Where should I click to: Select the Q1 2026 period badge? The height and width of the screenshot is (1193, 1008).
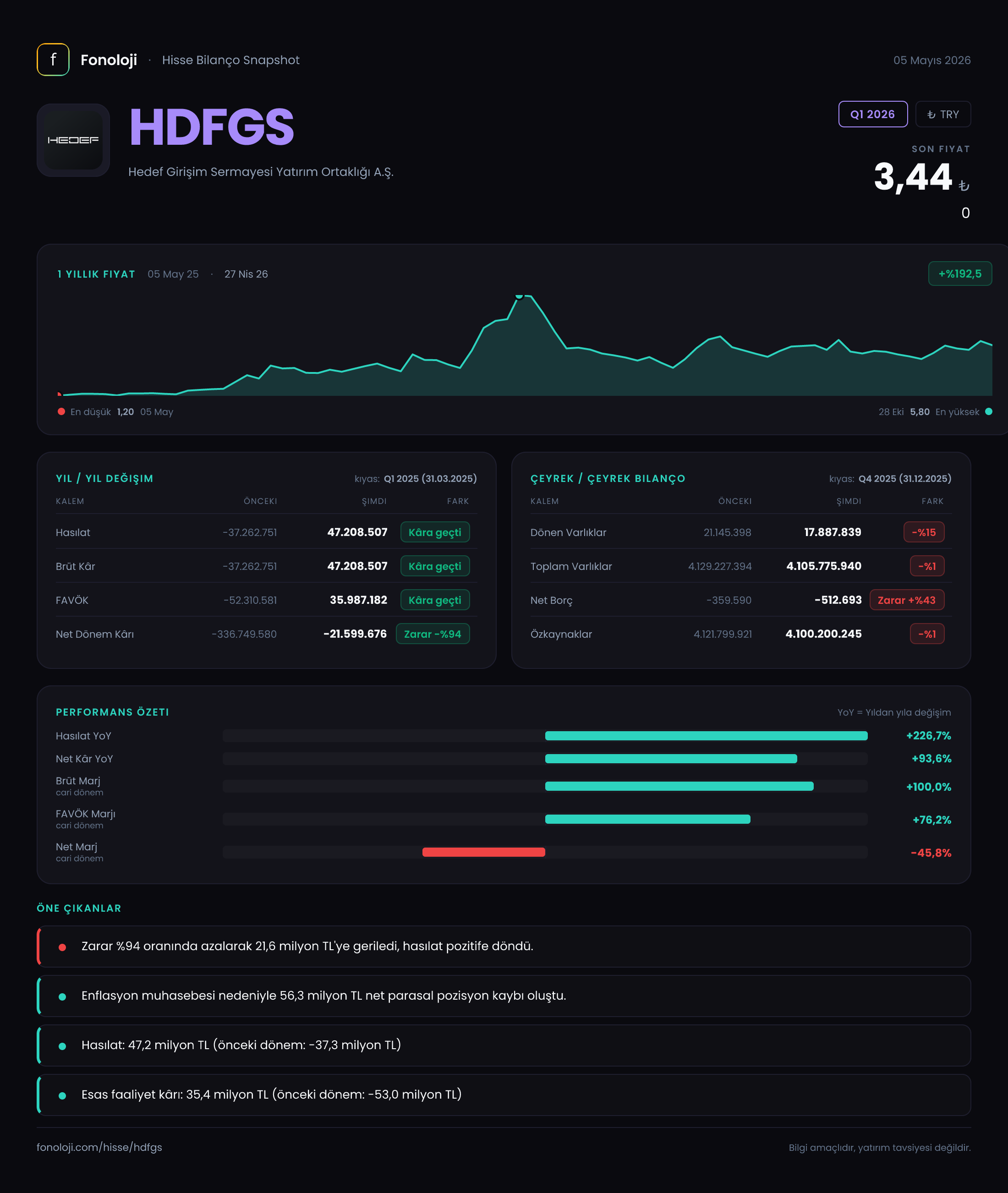click(x=872, y=114)
